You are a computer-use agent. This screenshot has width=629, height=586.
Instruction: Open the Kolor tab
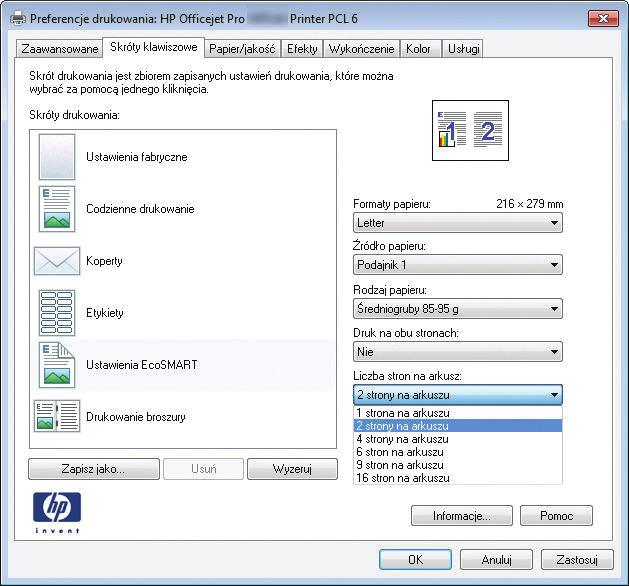420,49
